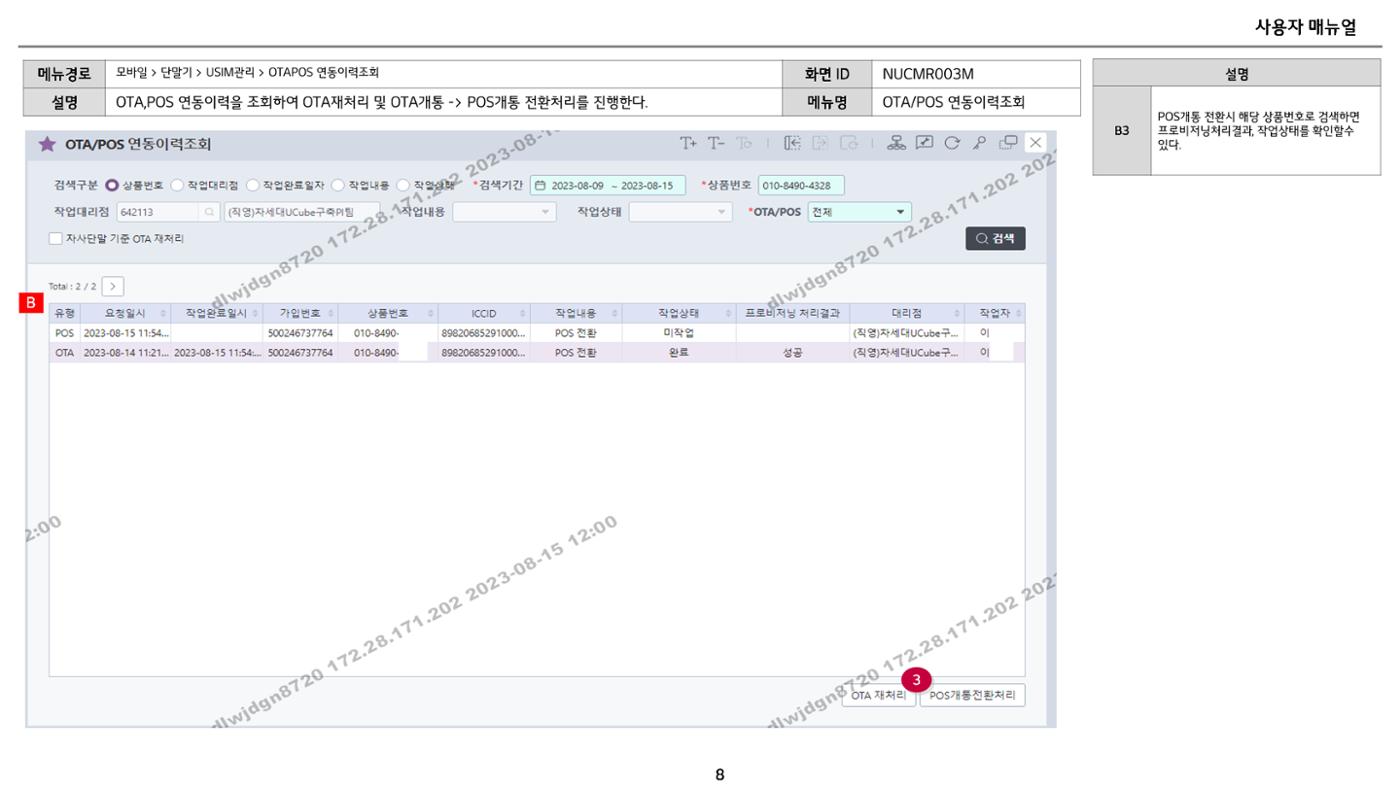Close the OTA/POS 연동이력조회 window with X
The height and width of the screenshot is (788, 1400).
1035,143
